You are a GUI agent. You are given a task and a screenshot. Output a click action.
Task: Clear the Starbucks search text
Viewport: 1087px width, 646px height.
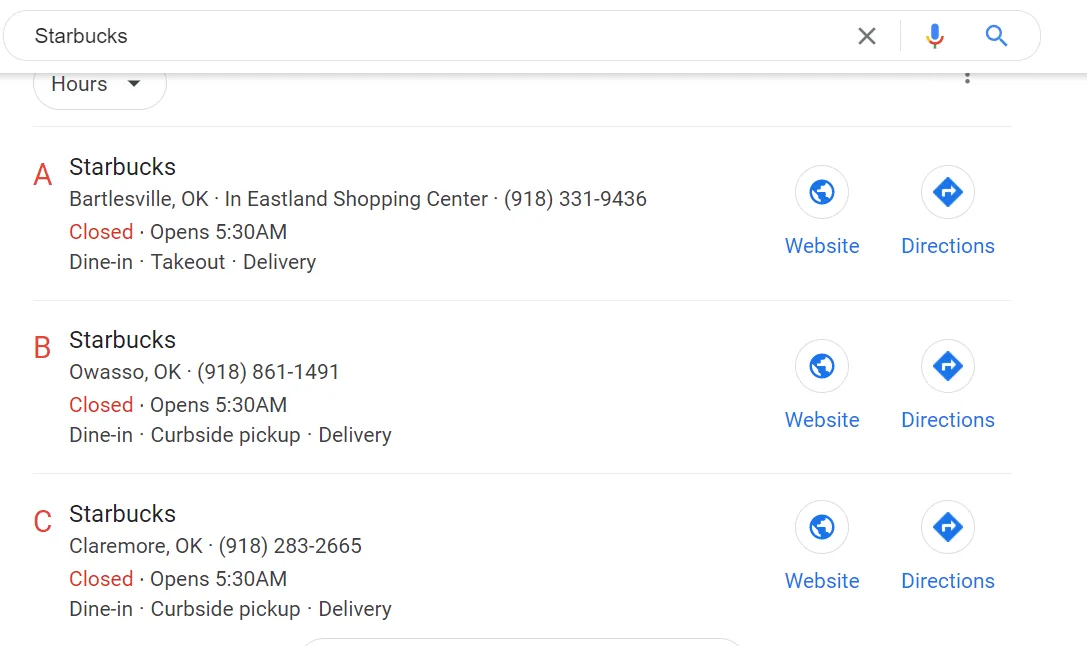tap(866, 36)
